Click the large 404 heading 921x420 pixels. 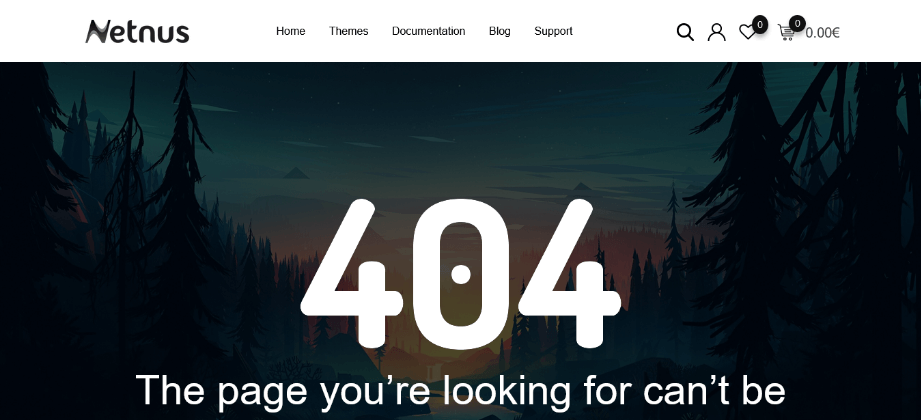pos(460,274)
